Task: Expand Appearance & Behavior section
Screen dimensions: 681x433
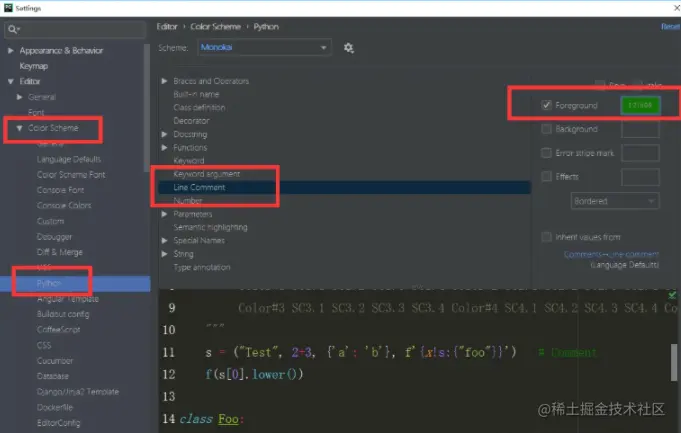Action: tap(11, 51)
